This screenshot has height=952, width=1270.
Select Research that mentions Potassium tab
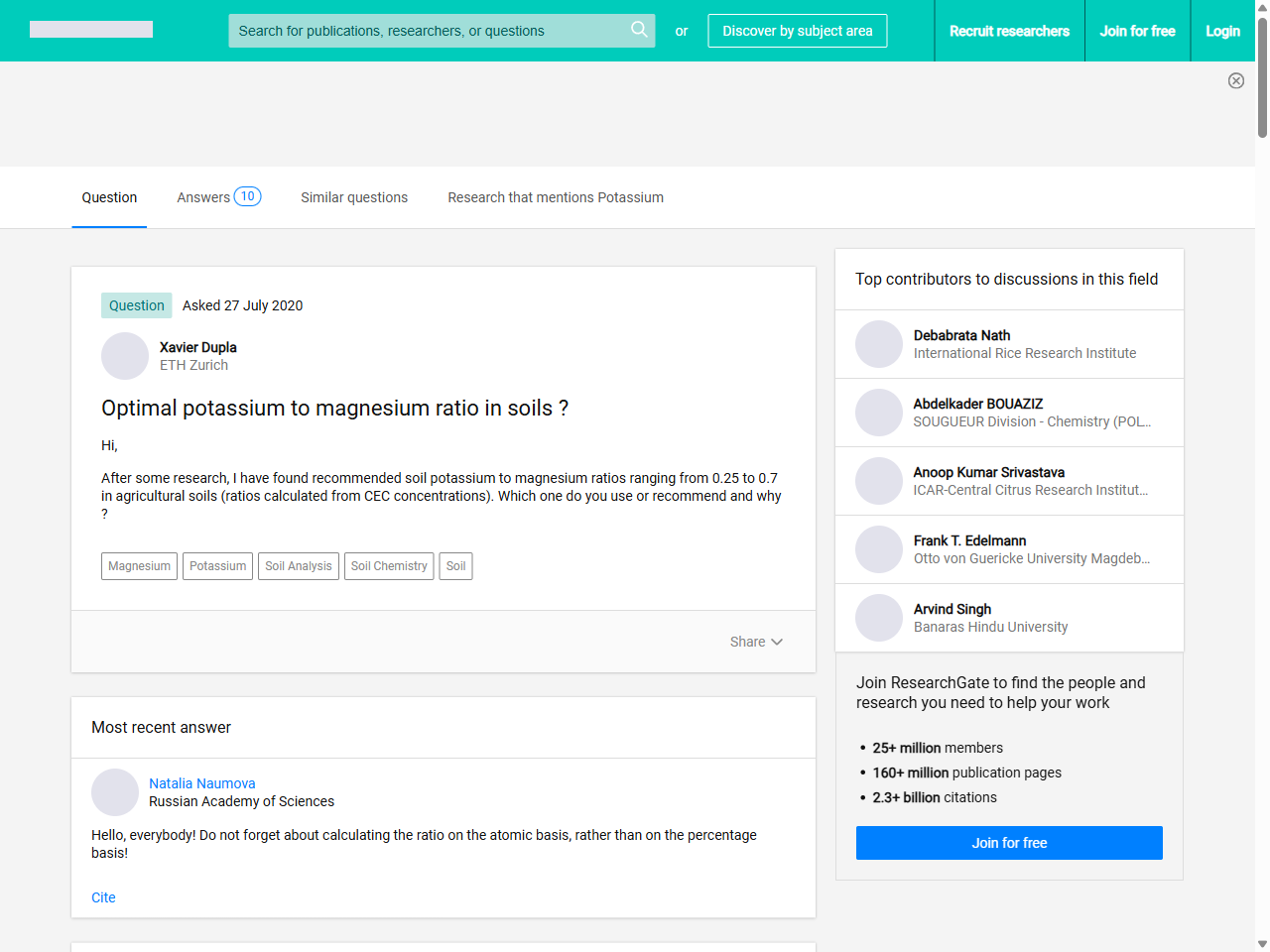556,197
